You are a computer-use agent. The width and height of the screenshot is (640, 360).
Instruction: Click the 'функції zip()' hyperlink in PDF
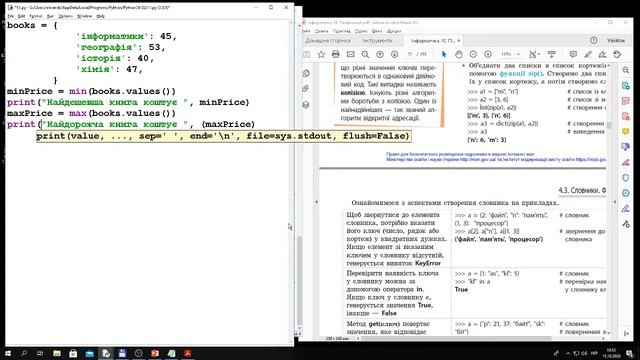(x=521, y=74)
